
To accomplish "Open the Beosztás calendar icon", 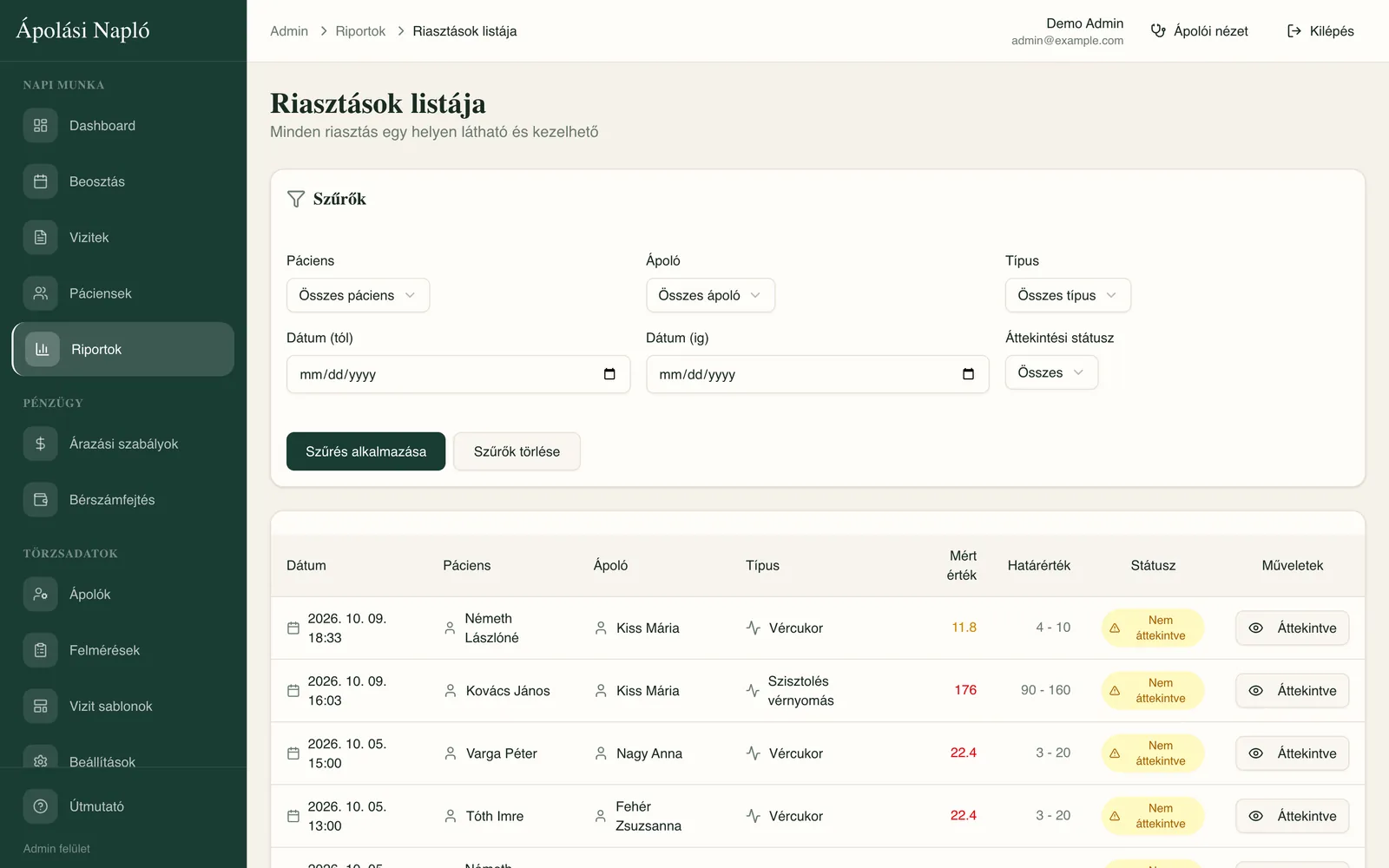I will pos(41,181).
